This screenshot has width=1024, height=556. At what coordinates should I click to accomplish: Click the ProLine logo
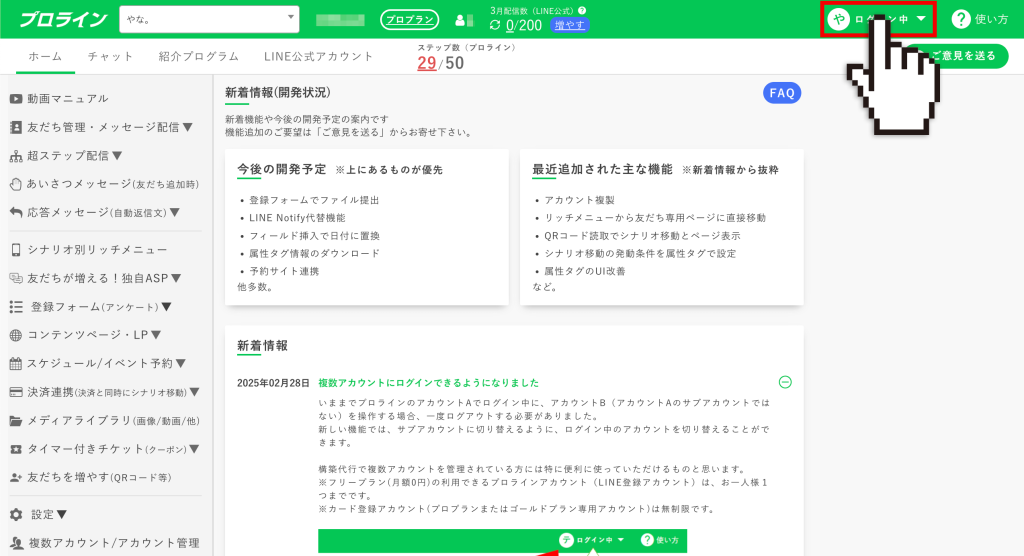pyautogui.click(x=63, y=20)
